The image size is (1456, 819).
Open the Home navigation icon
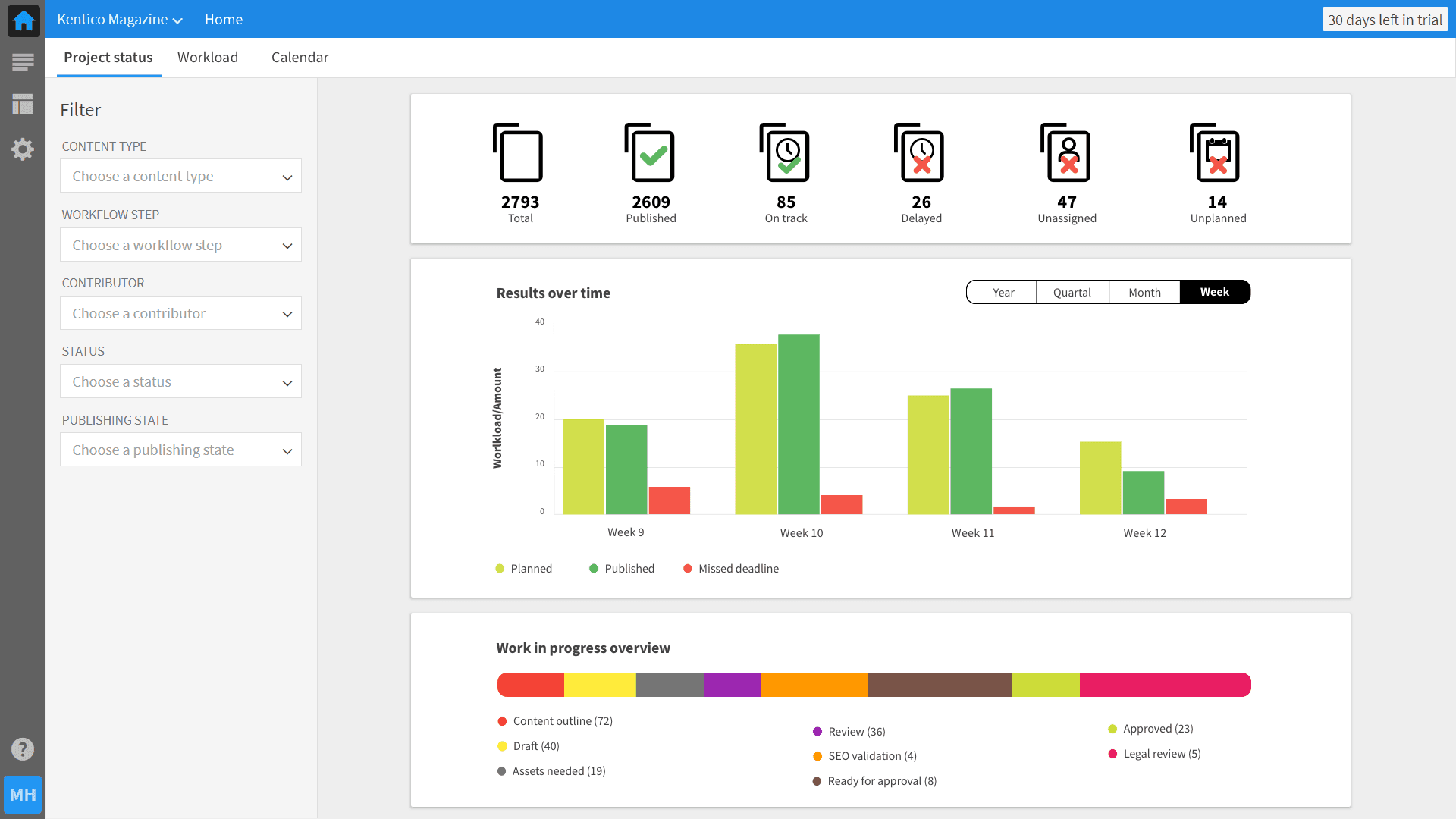[23, 20]
